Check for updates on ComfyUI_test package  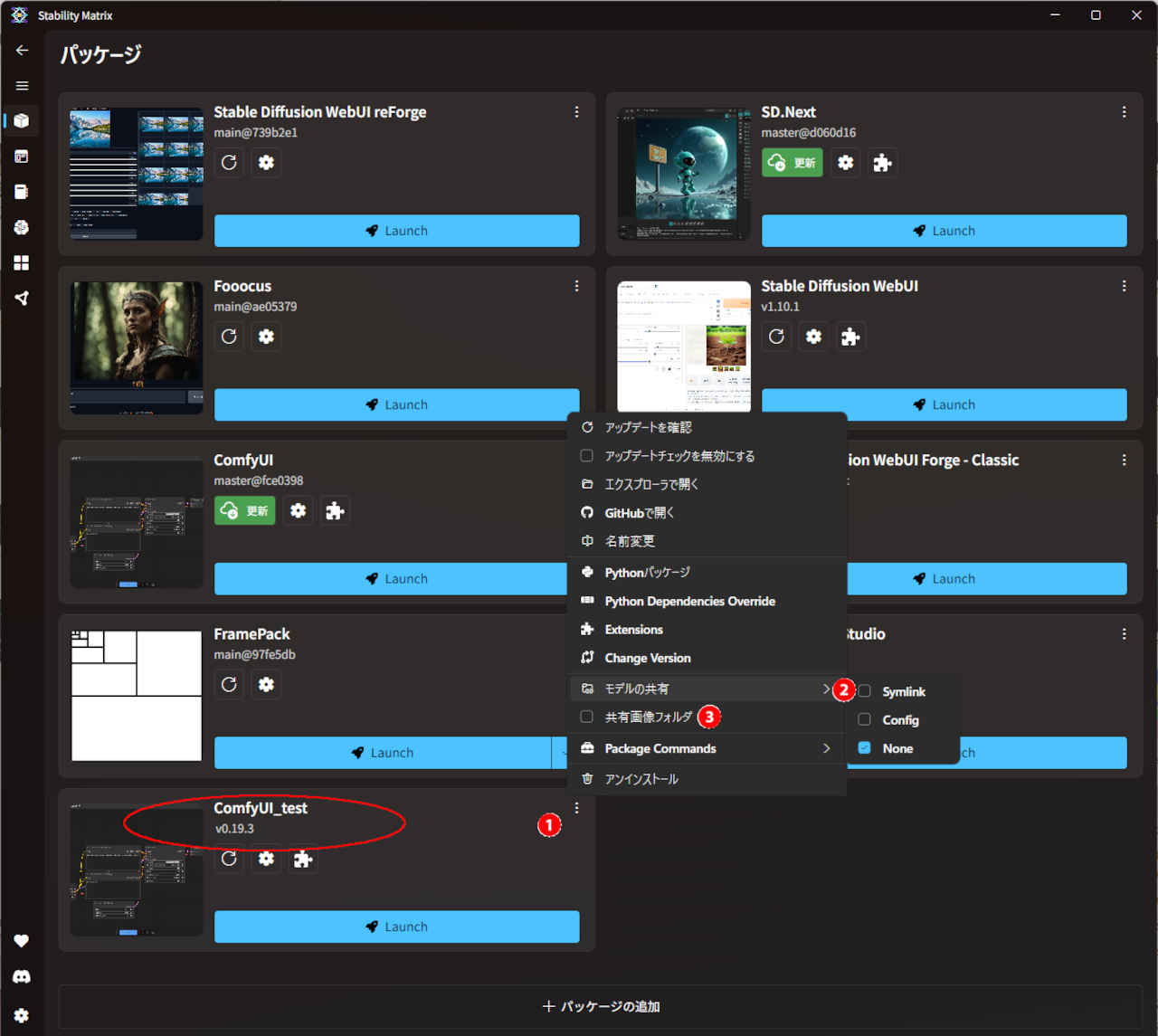tap(229, 858)
